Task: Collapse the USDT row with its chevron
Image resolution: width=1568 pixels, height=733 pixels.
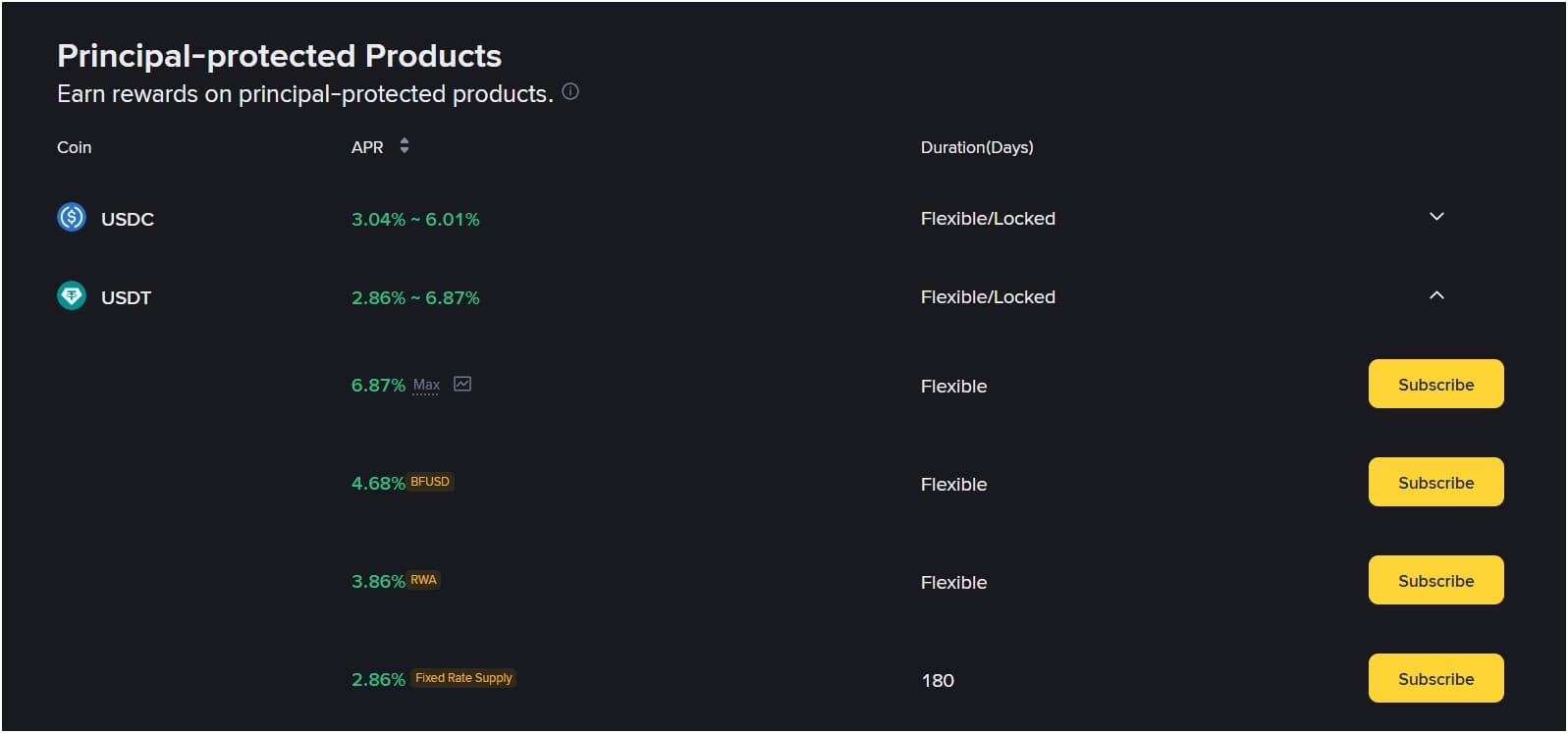Action: point(1435,294)
